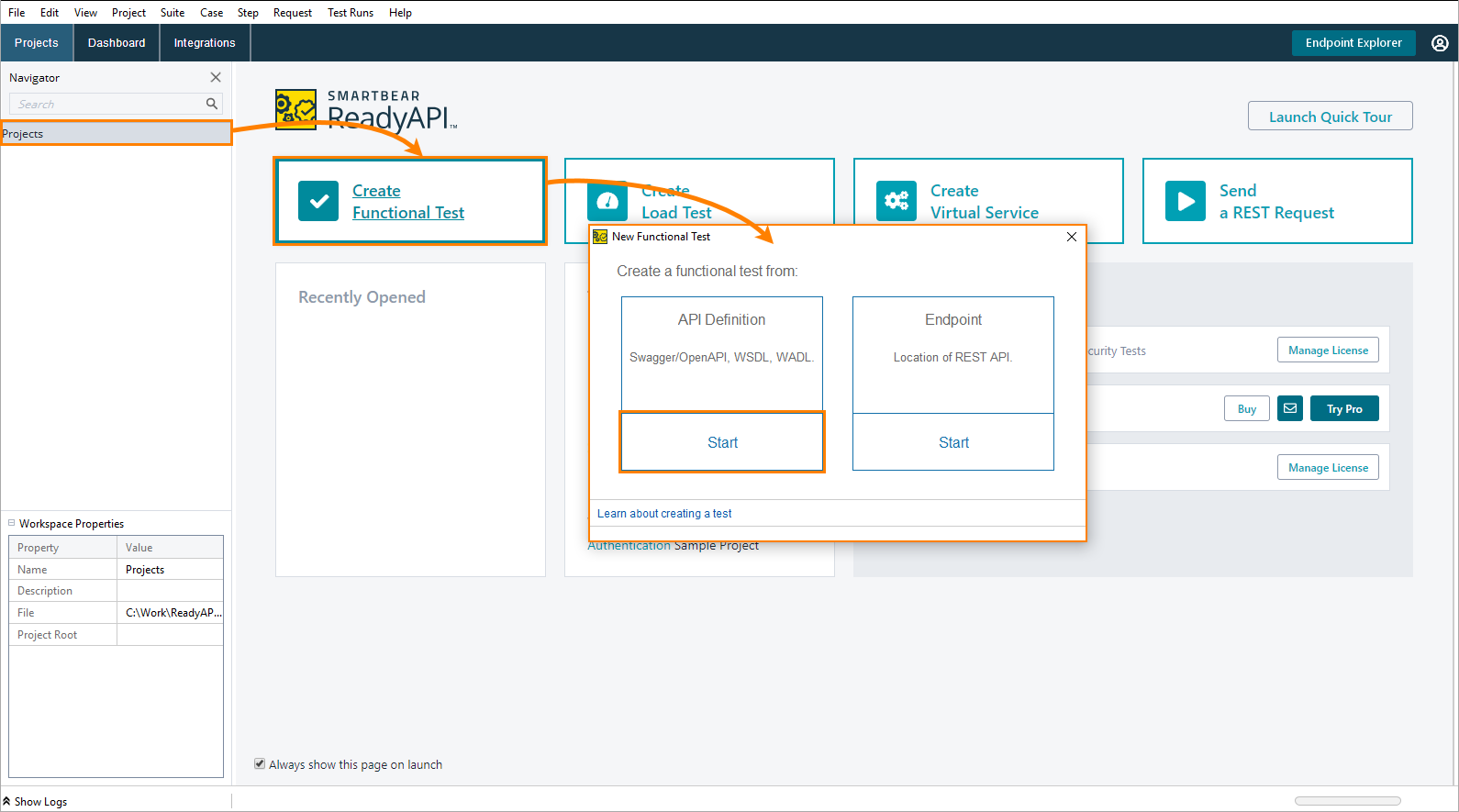Click Create Functional Test link
This screenshot has width=1459, height=812.
(x=408, y=202)
